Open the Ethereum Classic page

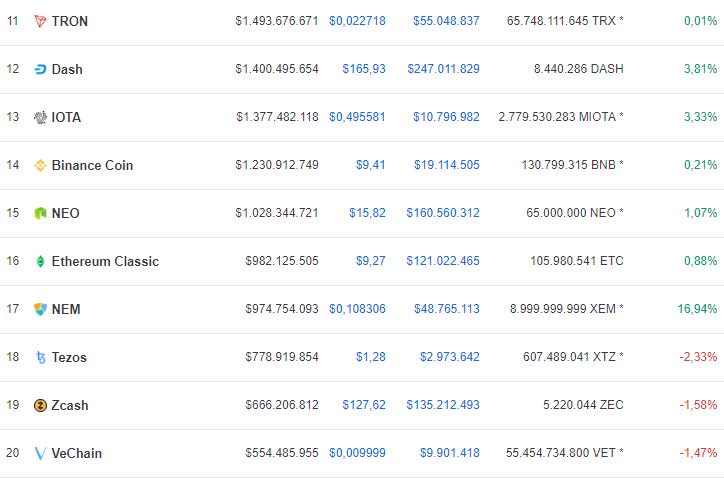(105, 261)
